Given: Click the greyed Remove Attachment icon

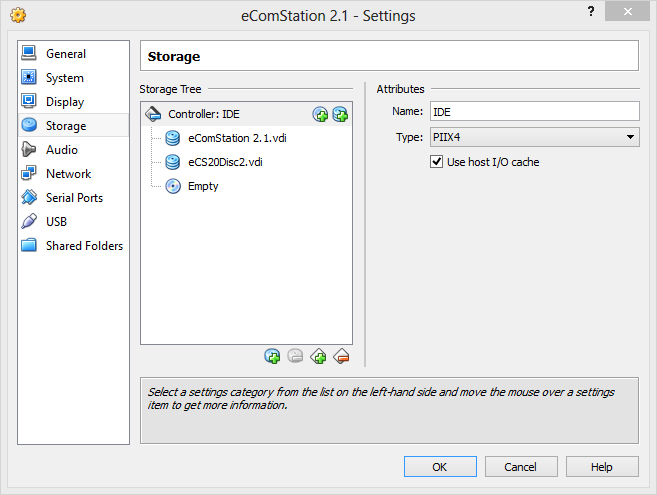Looking at the screenshot, I should [295, 356].
